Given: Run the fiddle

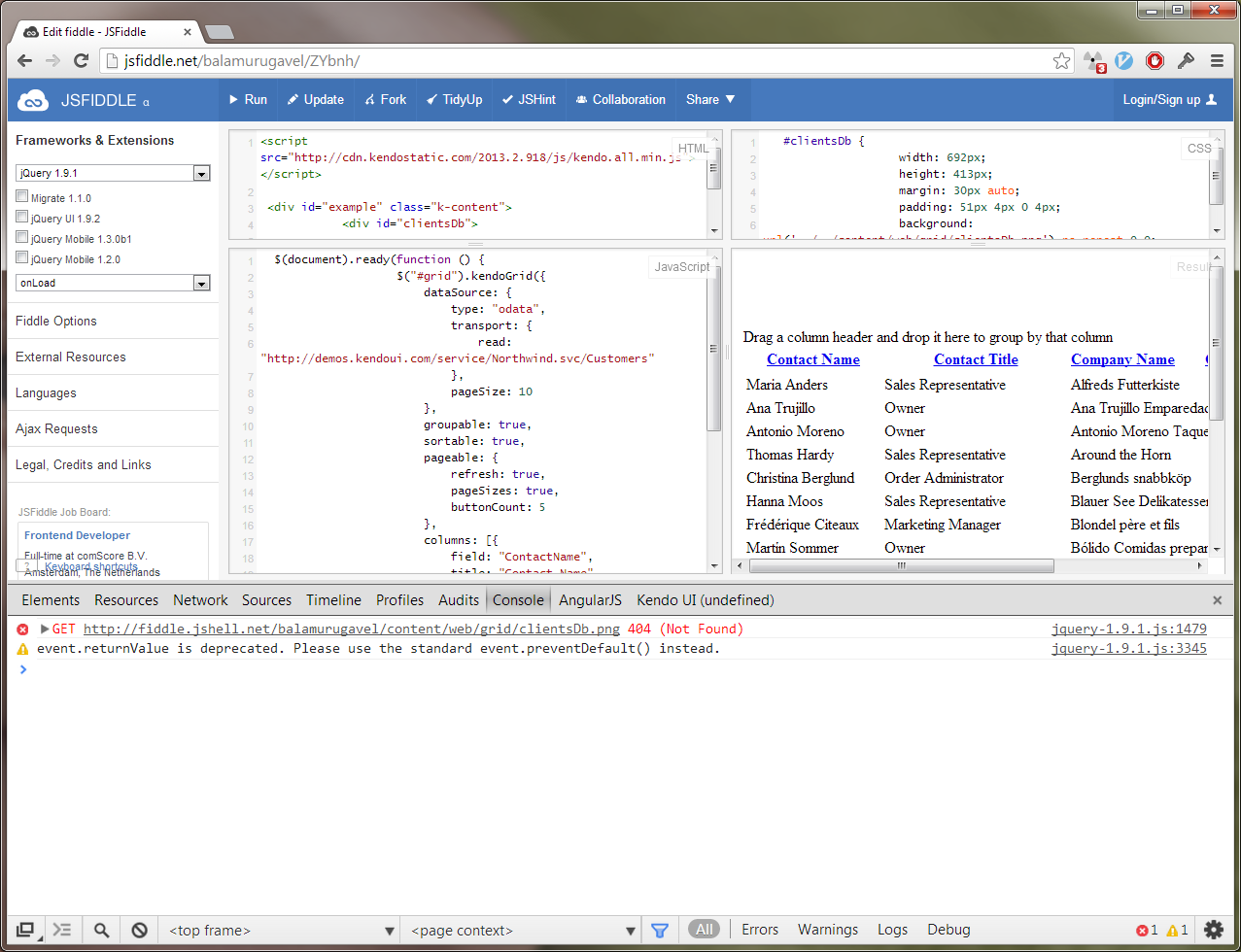Looking at the screenshot, I should point(248,100).
